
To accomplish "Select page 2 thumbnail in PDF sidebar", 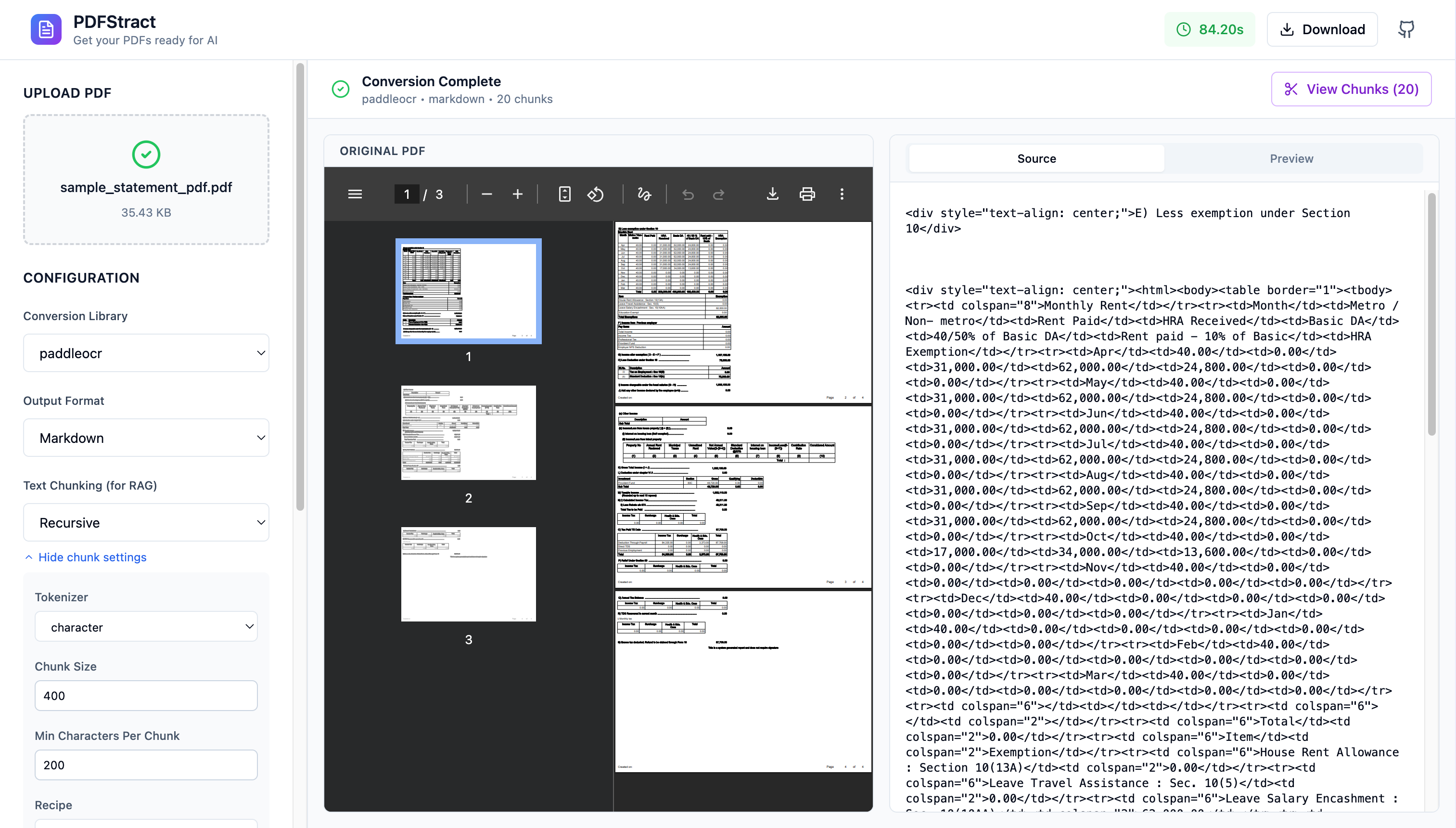I will tap(468, 433).
